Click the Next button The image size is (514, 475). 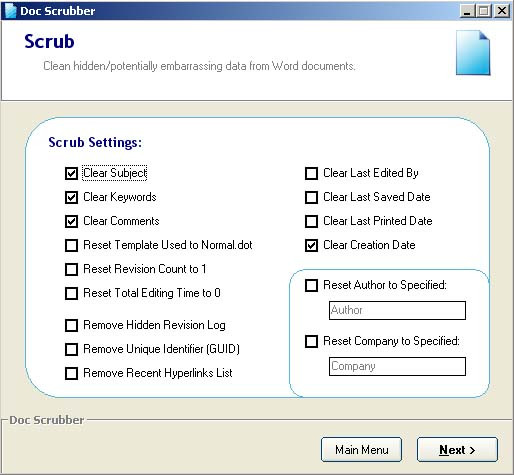[x=457, y=450]
